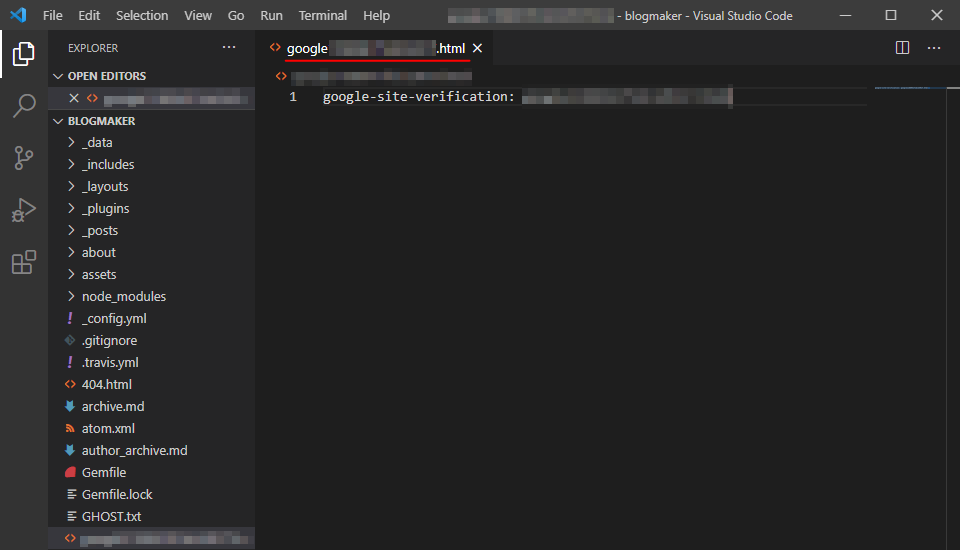Open the Extensions view

tap(23, 262)
